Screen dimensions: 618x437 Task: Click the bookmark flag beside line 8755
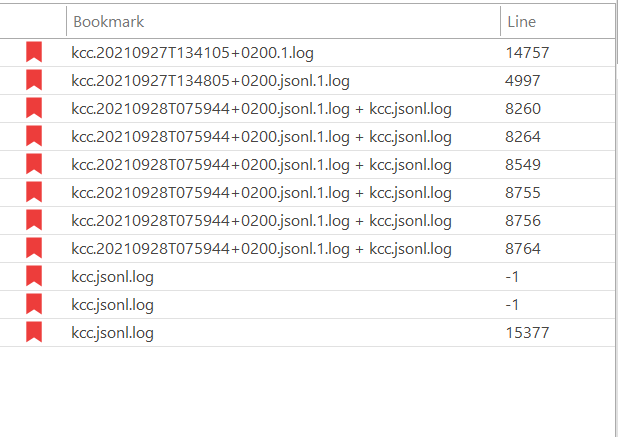tap(34, 192)
